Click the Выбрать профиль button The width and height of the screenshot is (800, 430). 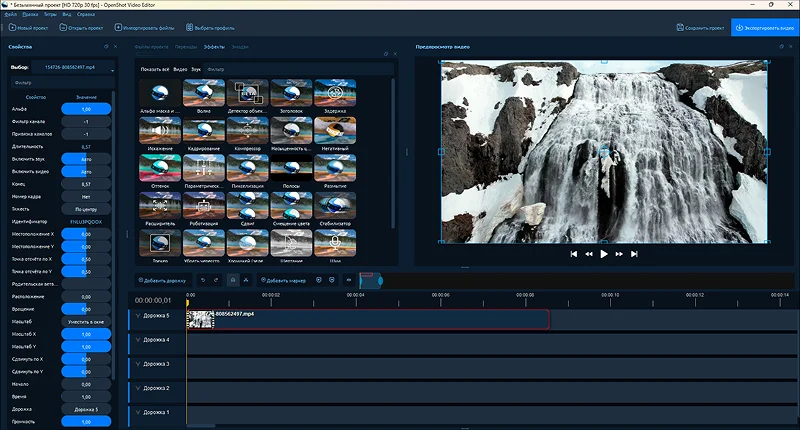210,28
